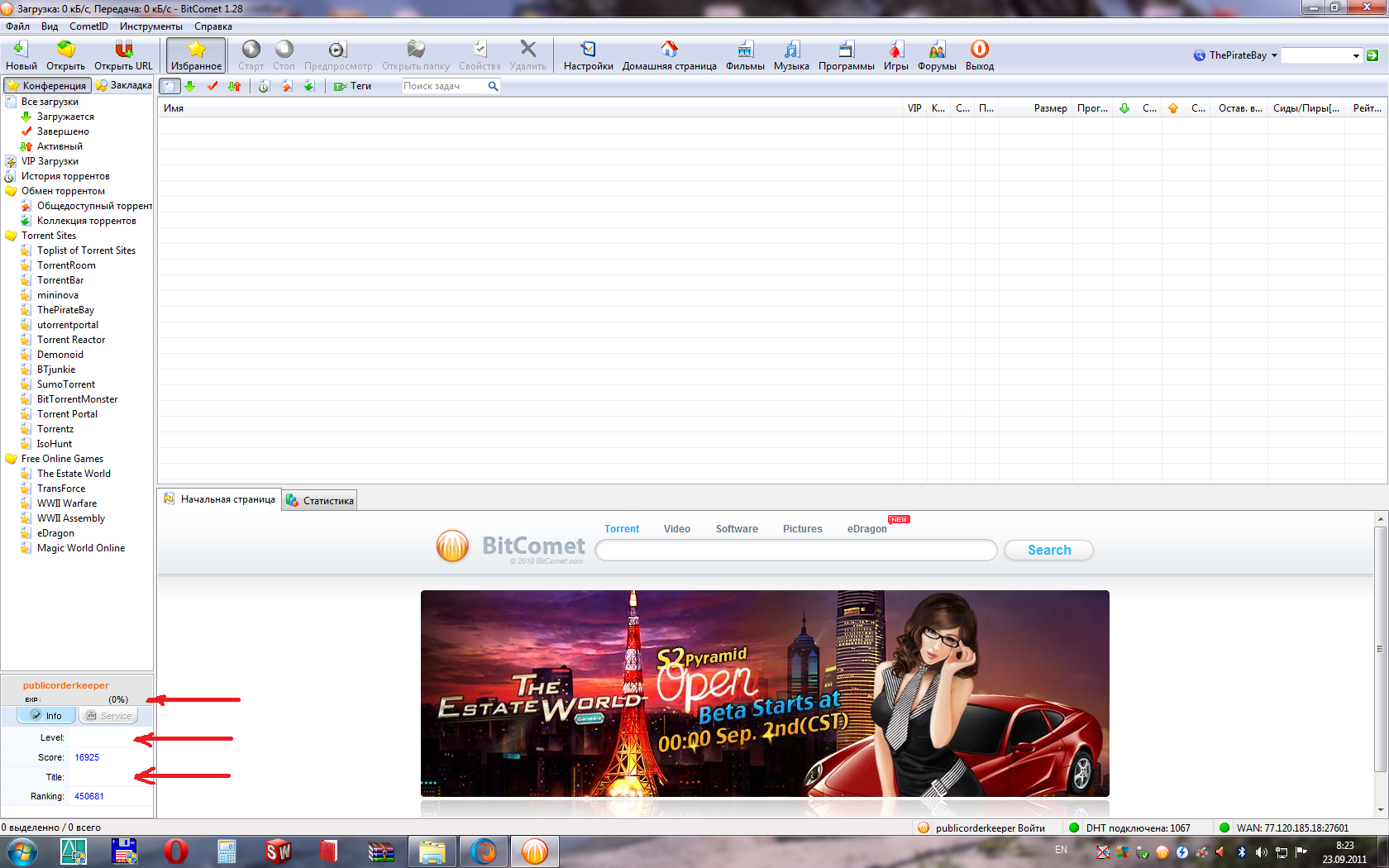
Task: Toggle the Избранное star button
Action: (x=196, y=55)
